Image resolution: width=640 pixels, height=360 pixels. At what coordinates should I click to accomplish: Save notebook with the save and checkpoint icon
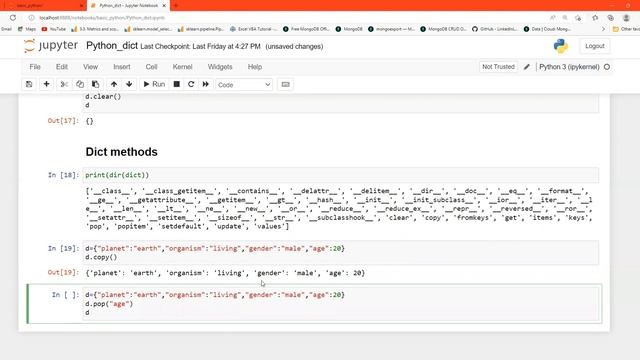tap(29, 84)
